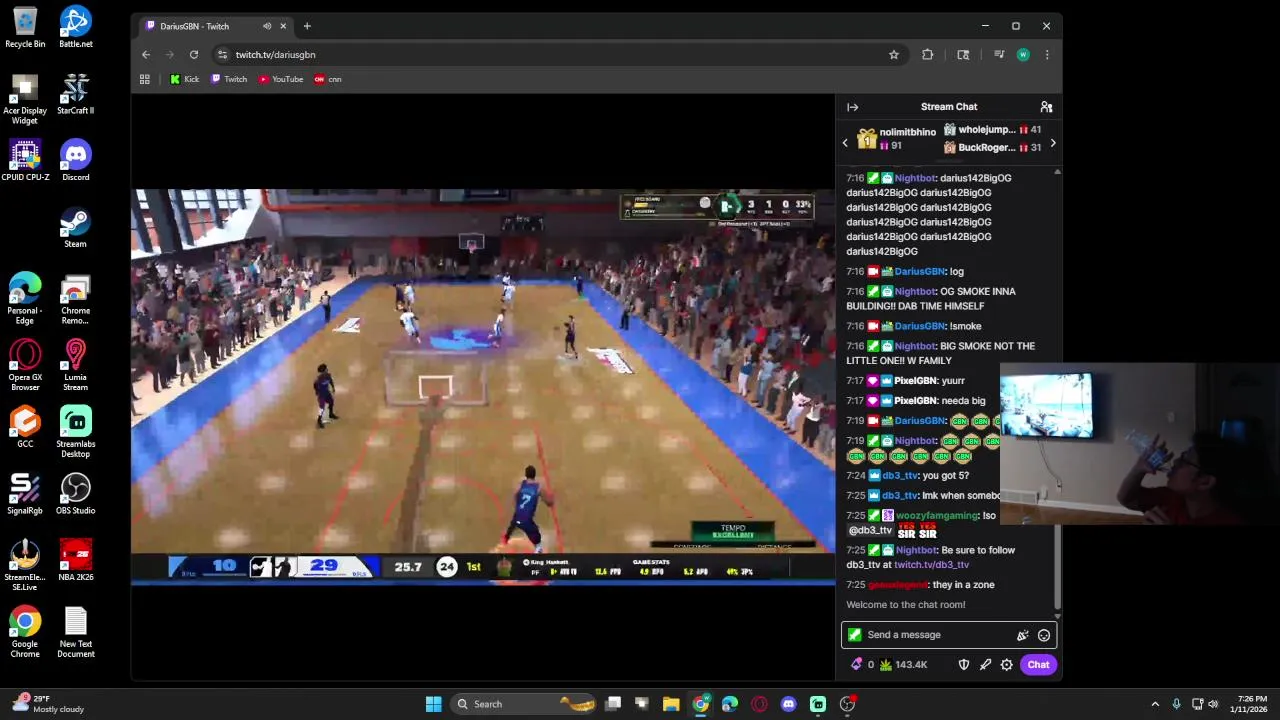Open the hype celebration icon in chat box
This screenshot has height=720, width=1280.
1022,635
